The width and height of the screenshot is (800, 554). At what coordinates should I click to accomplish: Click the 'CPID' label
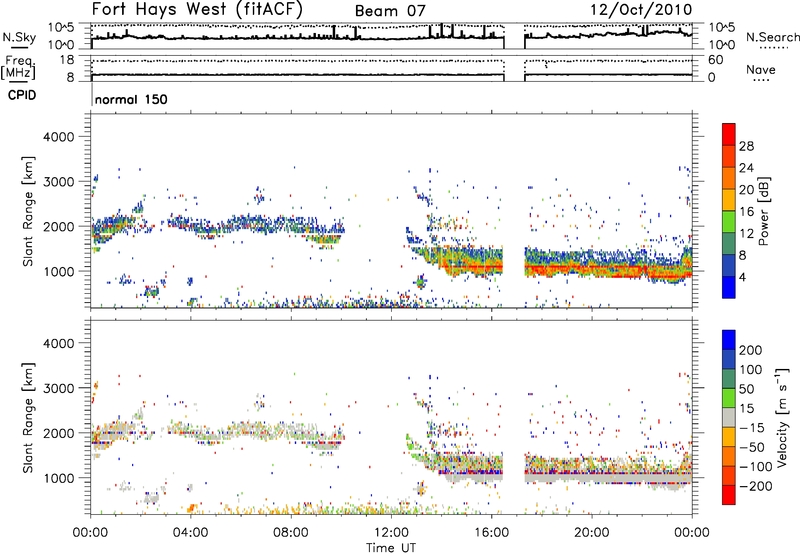point(22,95)
